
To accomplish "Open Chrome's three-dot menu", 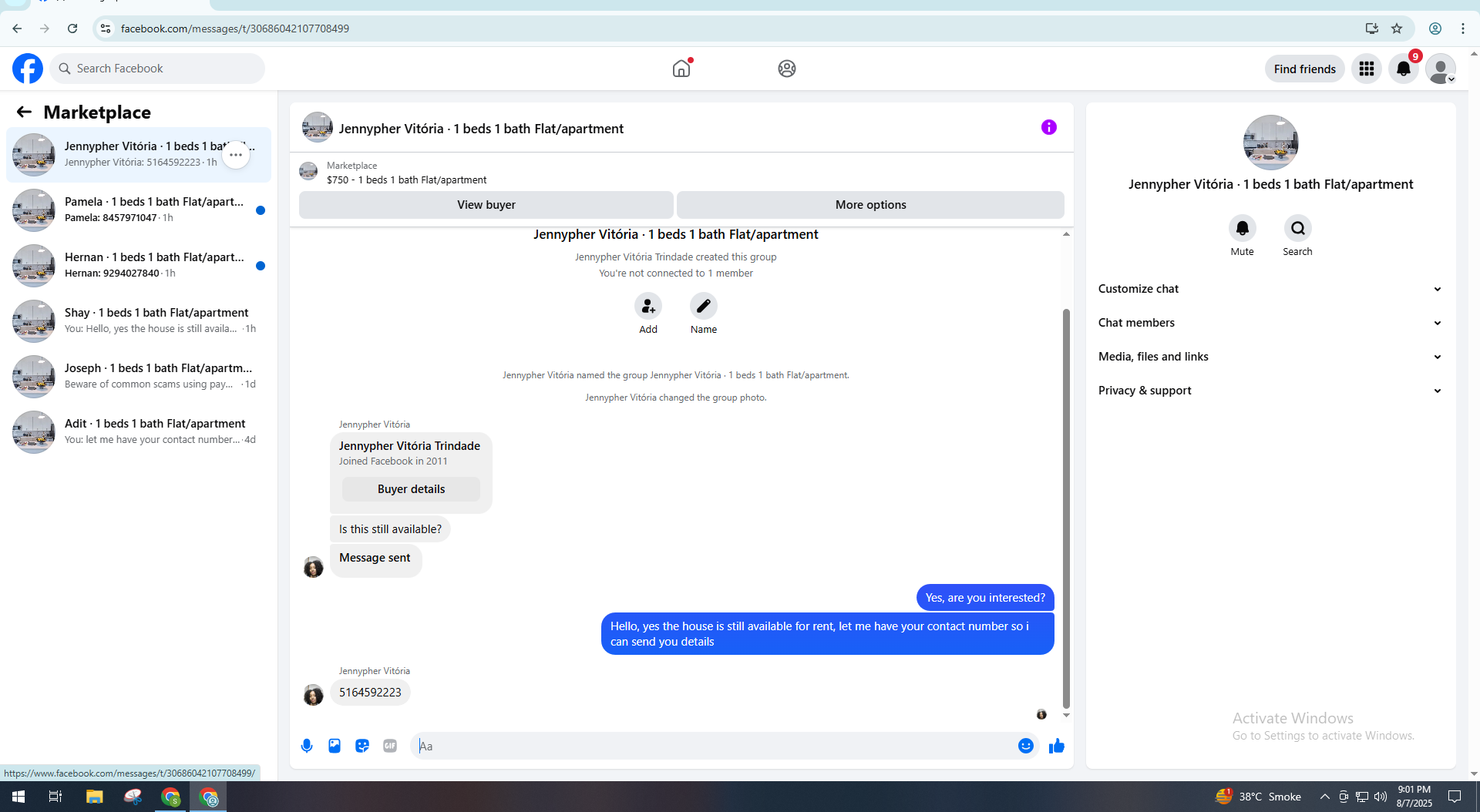I will coord(1463,29).
